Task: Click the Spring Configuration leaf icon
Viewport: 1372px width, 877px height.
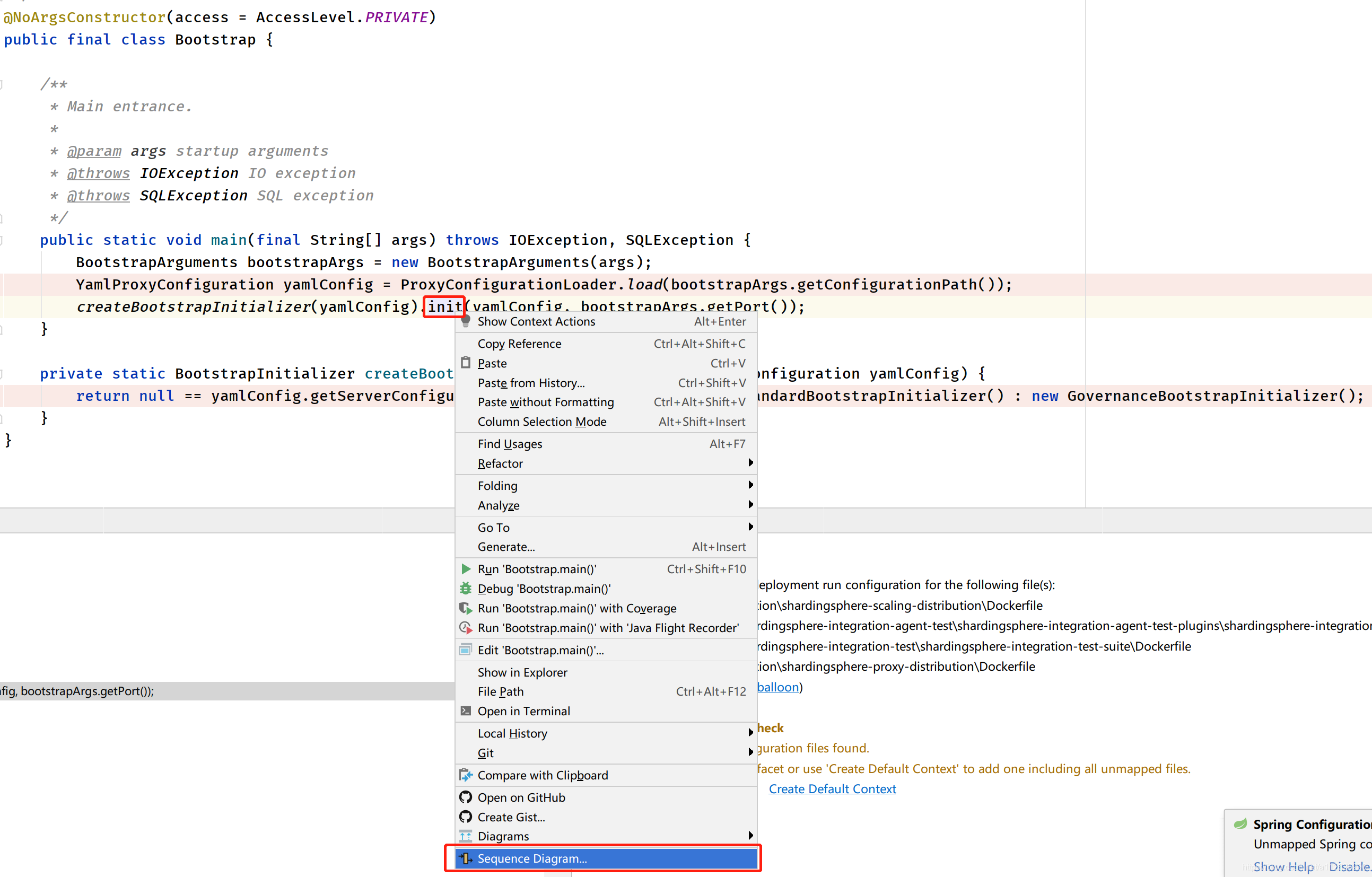Action: [1240, 824]
